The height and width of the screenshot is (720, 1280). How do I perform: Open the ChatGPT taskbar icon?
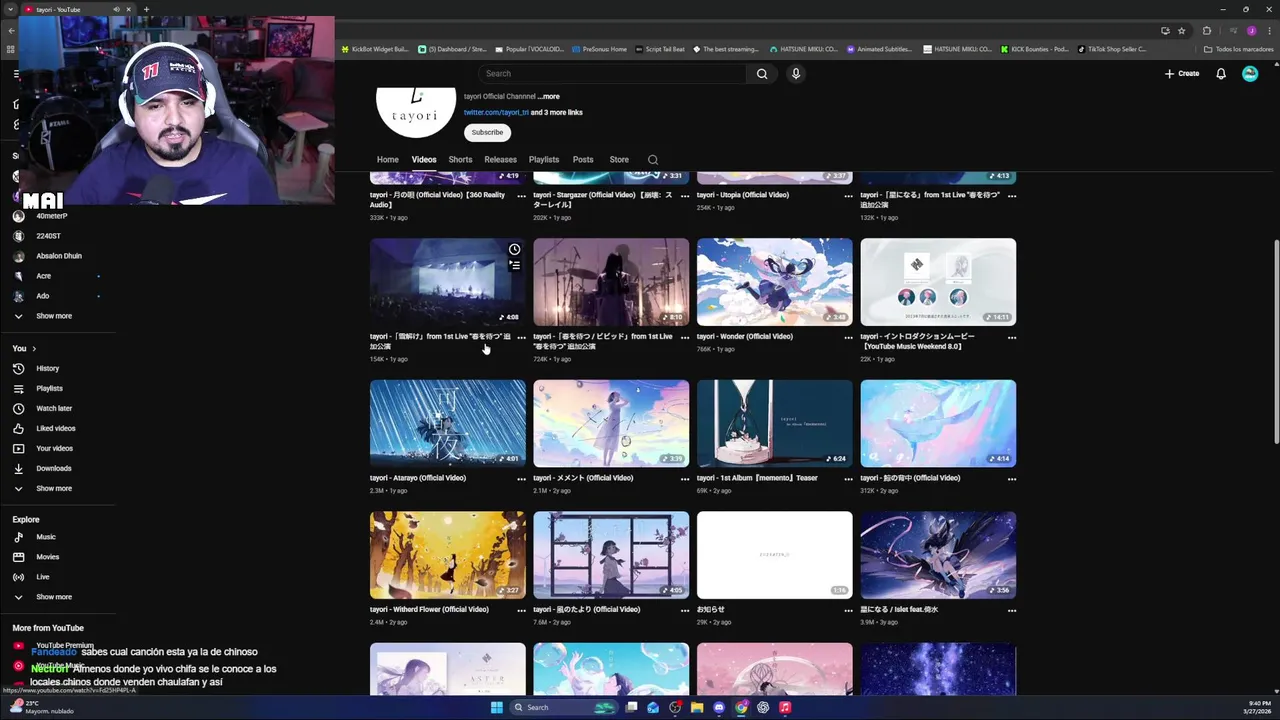coord(763,707)
